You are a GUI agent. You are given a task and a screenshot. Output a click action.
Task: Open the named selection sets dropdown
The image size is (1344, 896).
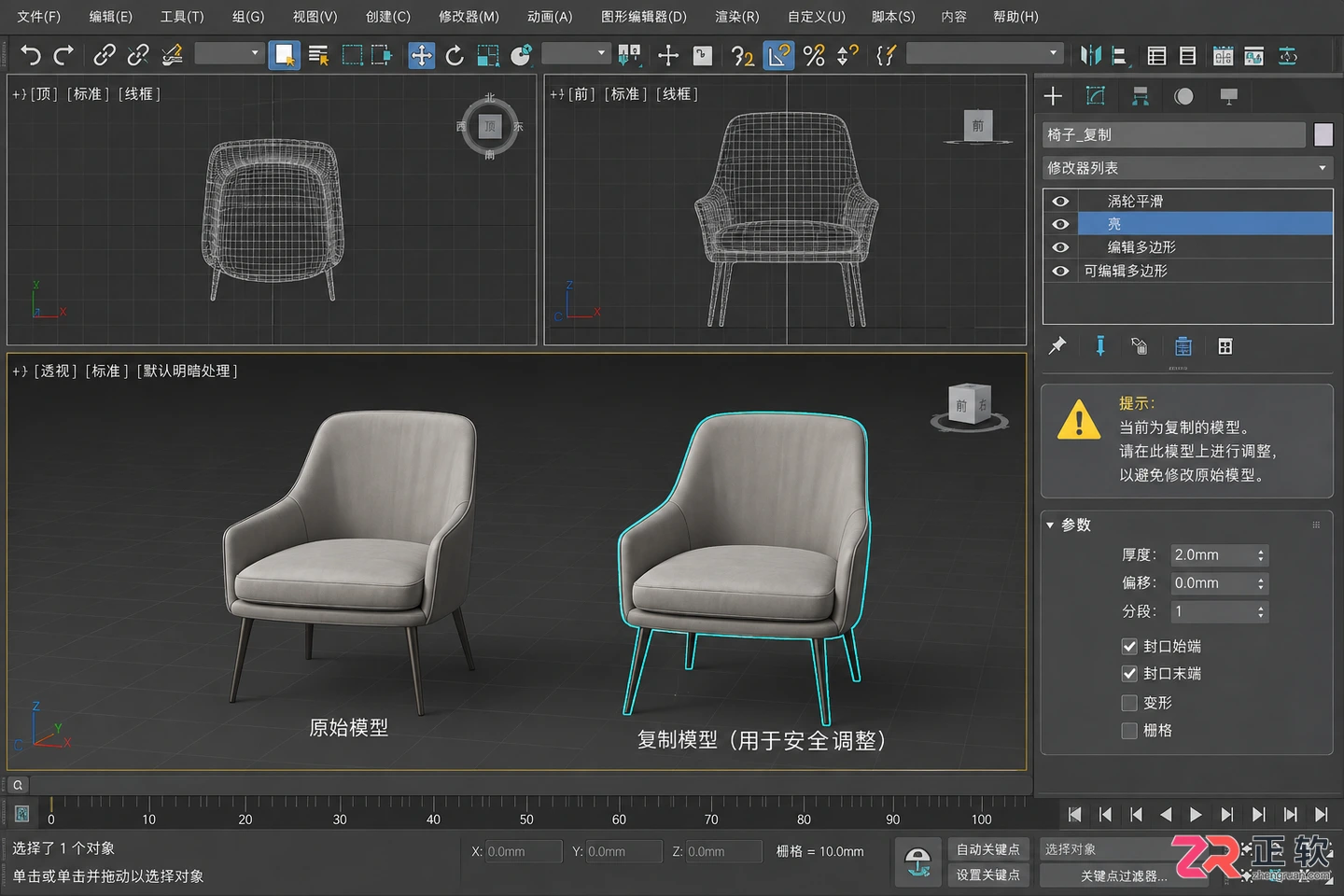pos(985,54)
